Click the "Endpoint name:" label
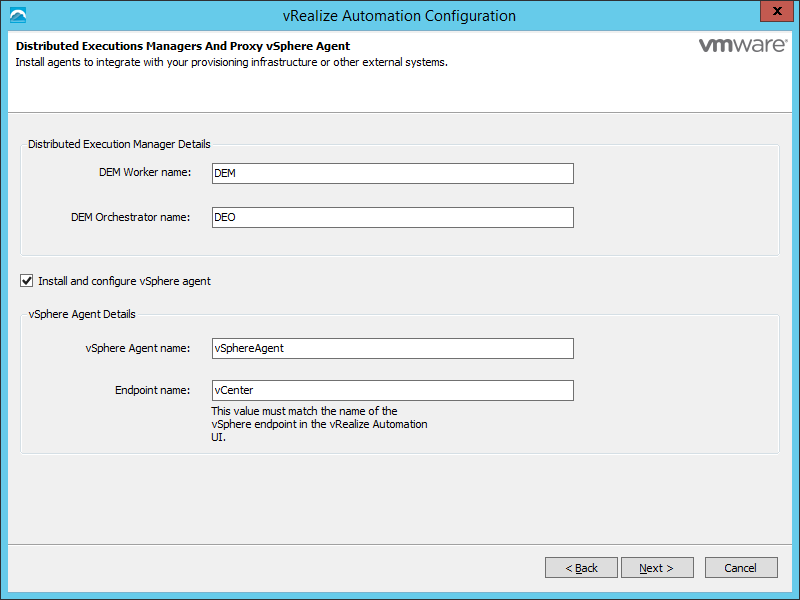The height and width of the screenshot is (600, 800). pos(153,390)
